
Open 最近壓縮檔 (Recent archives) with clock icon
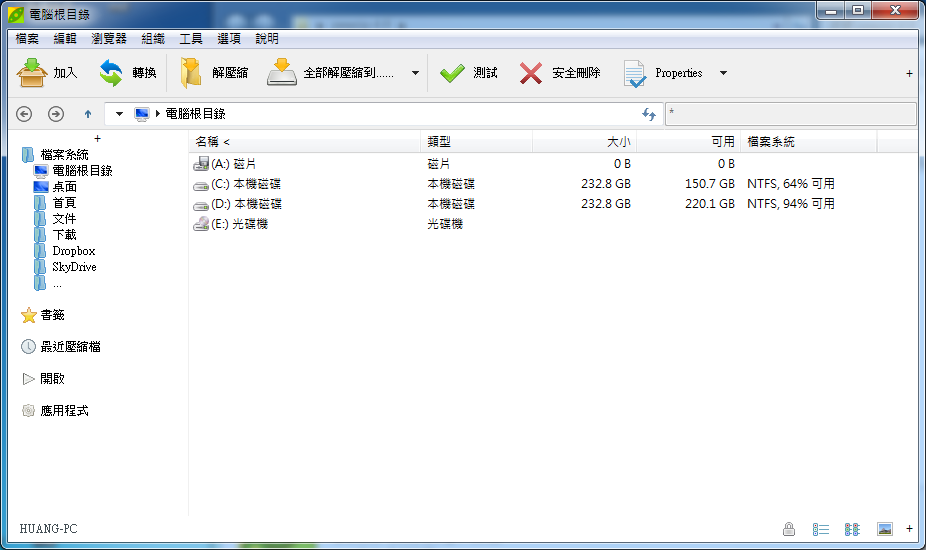(60, 347)
